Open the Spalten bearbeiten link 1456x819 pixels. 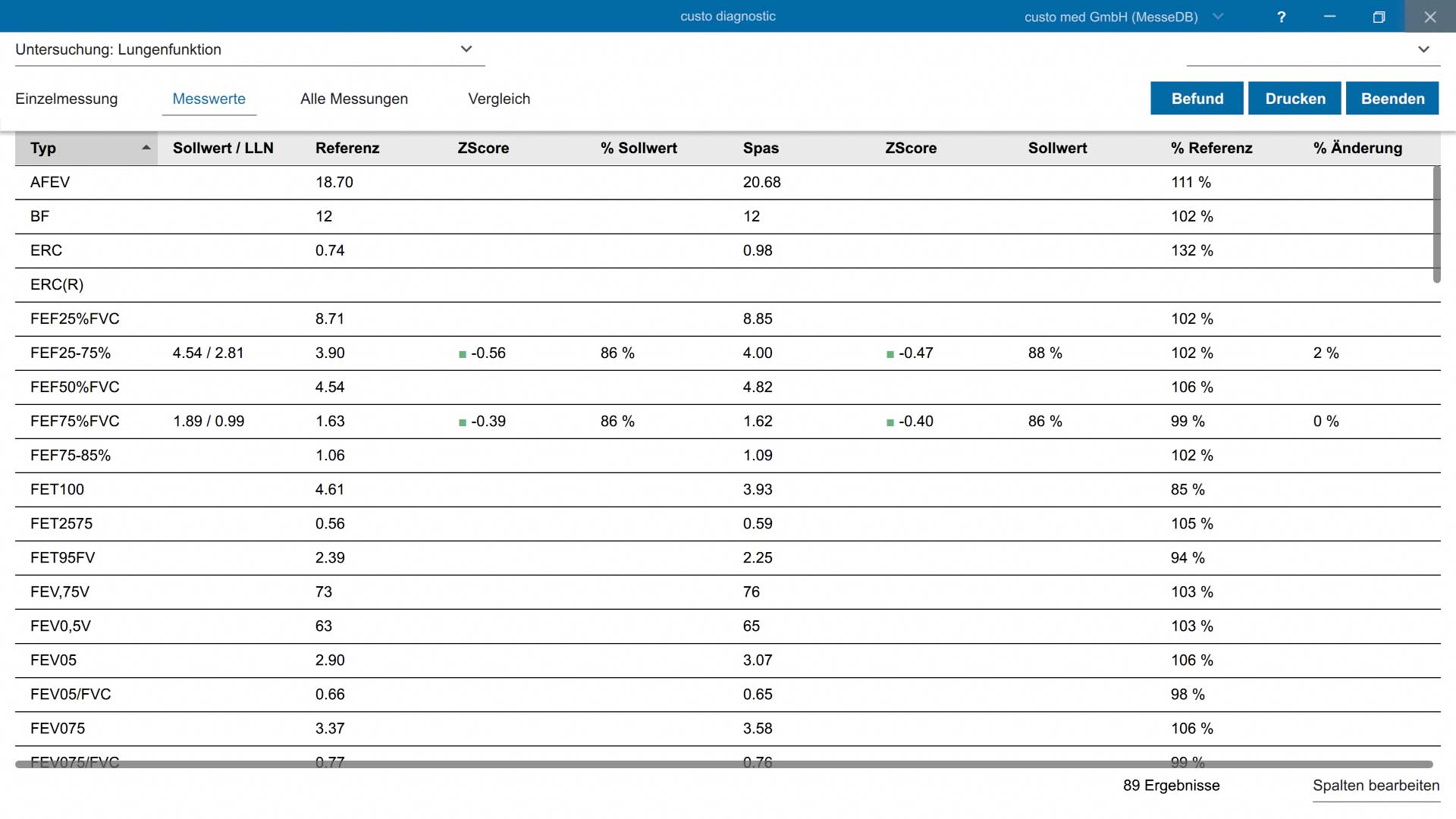pyautogui.click(x=1376, y=786)
